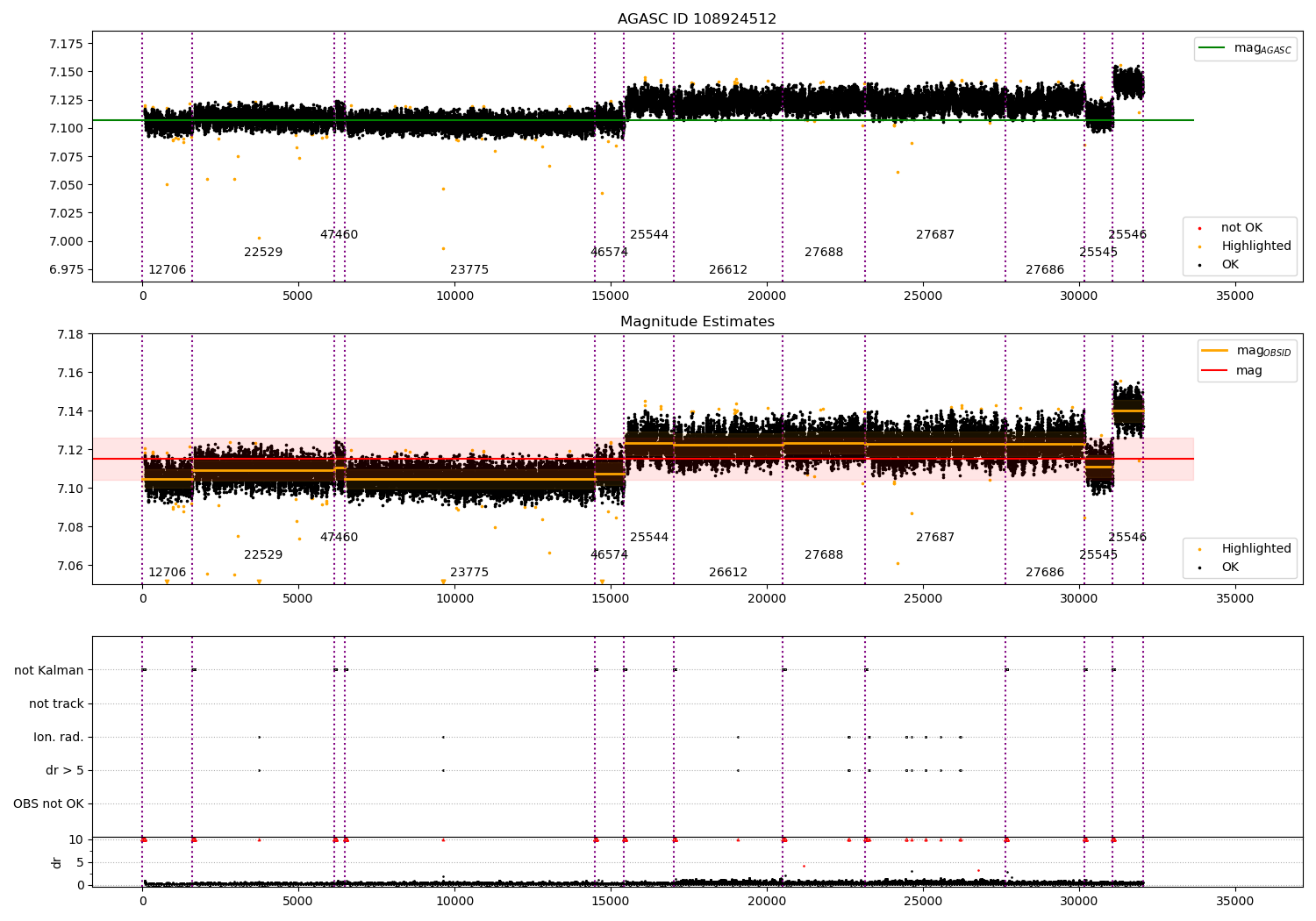Click the 'dr > 5' axis label
The width and height of the screenshot is (1316, 921).
tap(65, 770)
